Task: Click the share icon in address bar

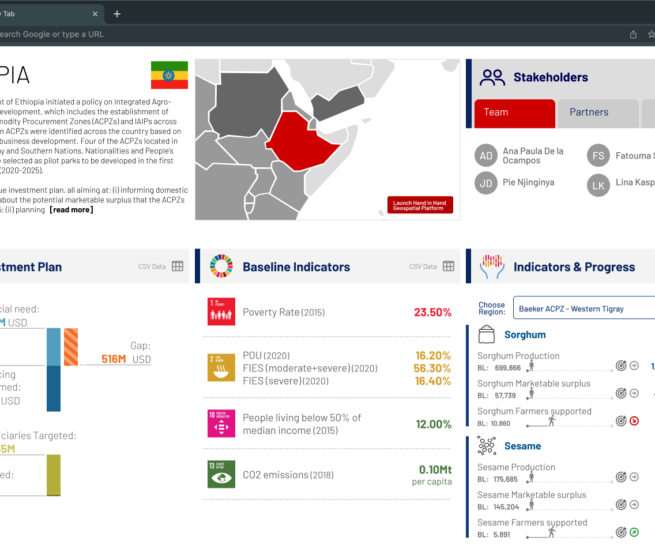Action: click(632, 34)
